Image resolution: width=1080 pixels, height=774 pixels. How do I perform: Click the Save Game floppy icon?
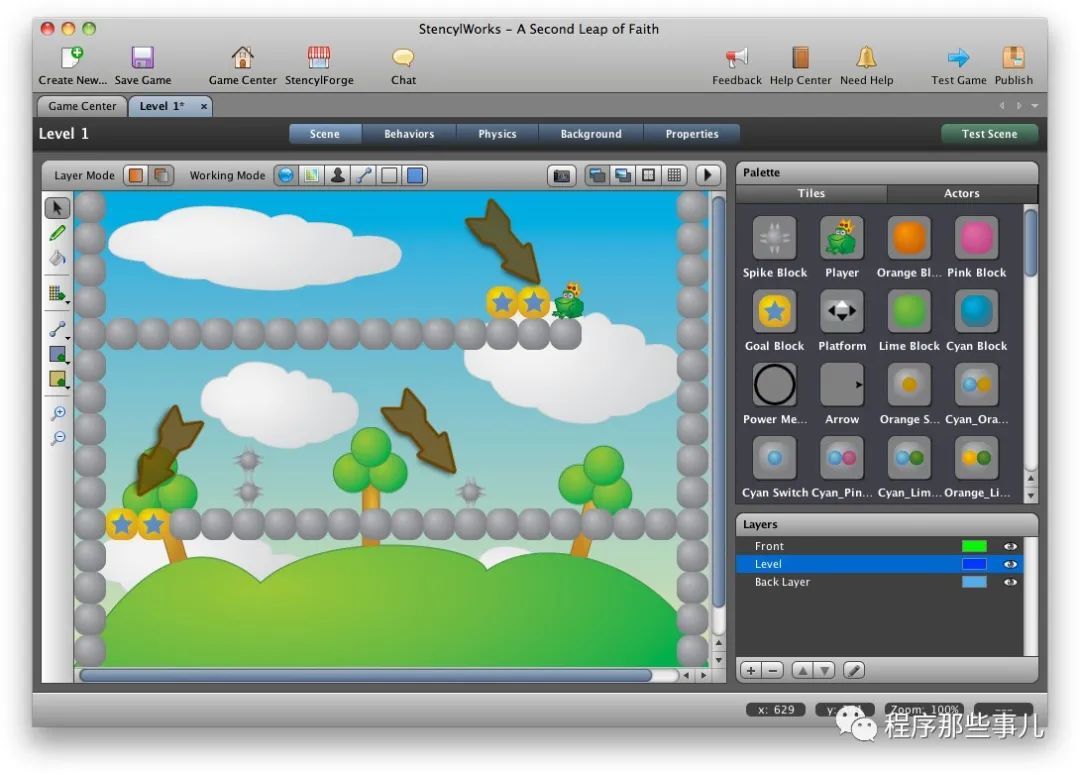tap(143, 57)
